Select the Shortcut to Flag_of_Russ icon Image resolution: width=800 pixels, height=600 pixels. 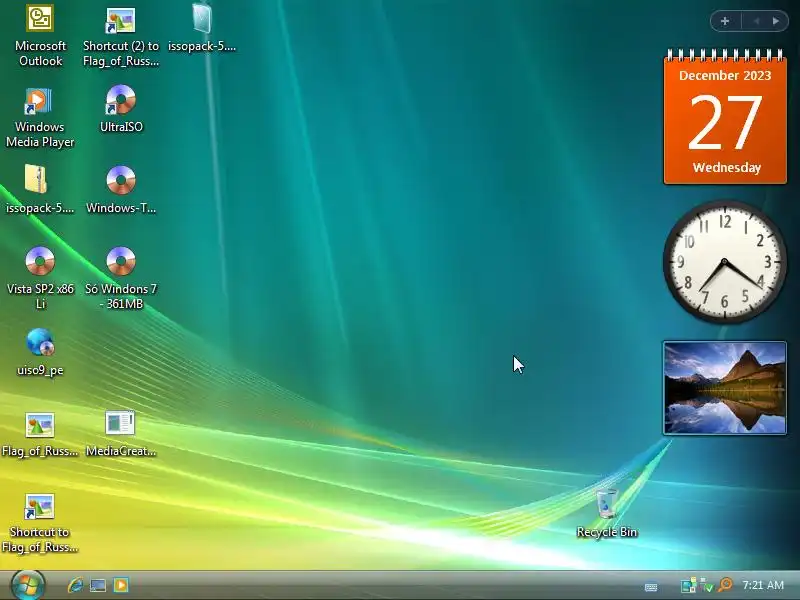click(40, 523)
